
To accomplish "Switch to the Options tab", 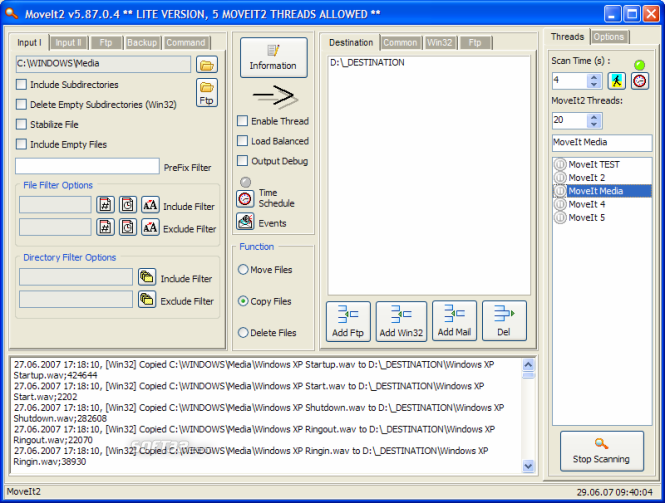I will pos(609,36).
